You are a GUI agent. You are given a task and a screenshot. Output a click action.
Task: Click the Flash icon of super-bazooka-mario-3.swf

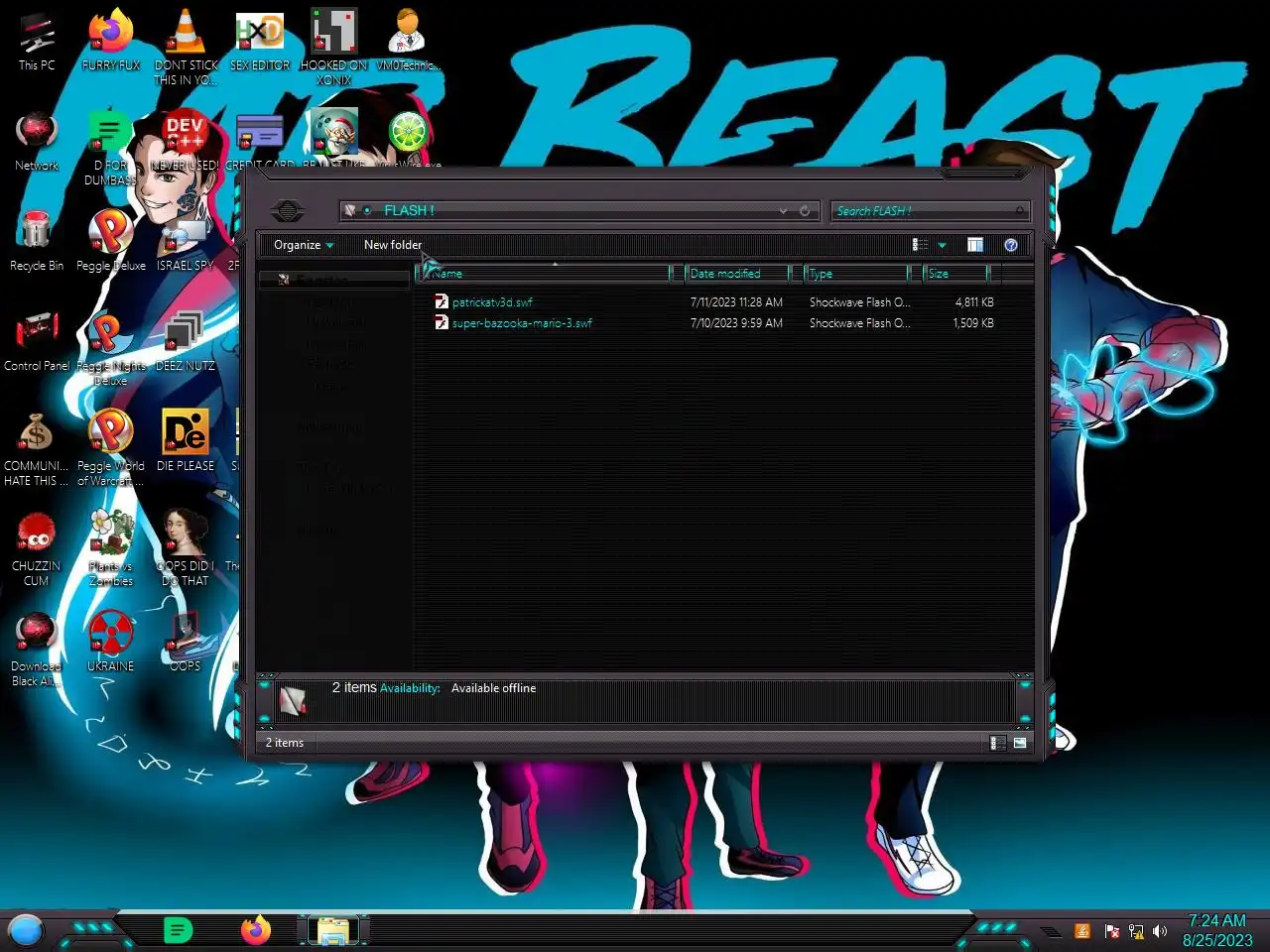coord(442,322)
